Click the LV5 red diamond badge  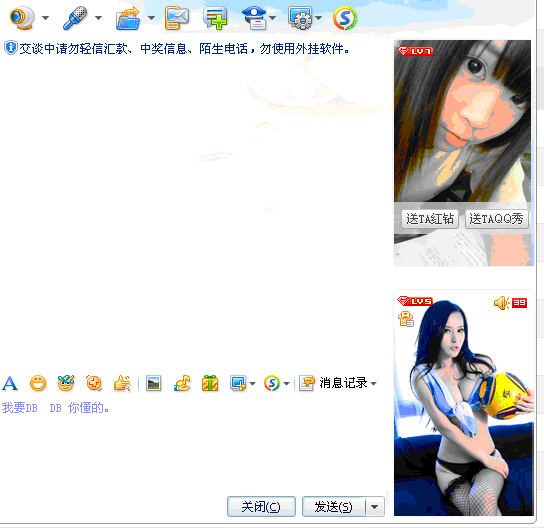[x=415, y=301]
